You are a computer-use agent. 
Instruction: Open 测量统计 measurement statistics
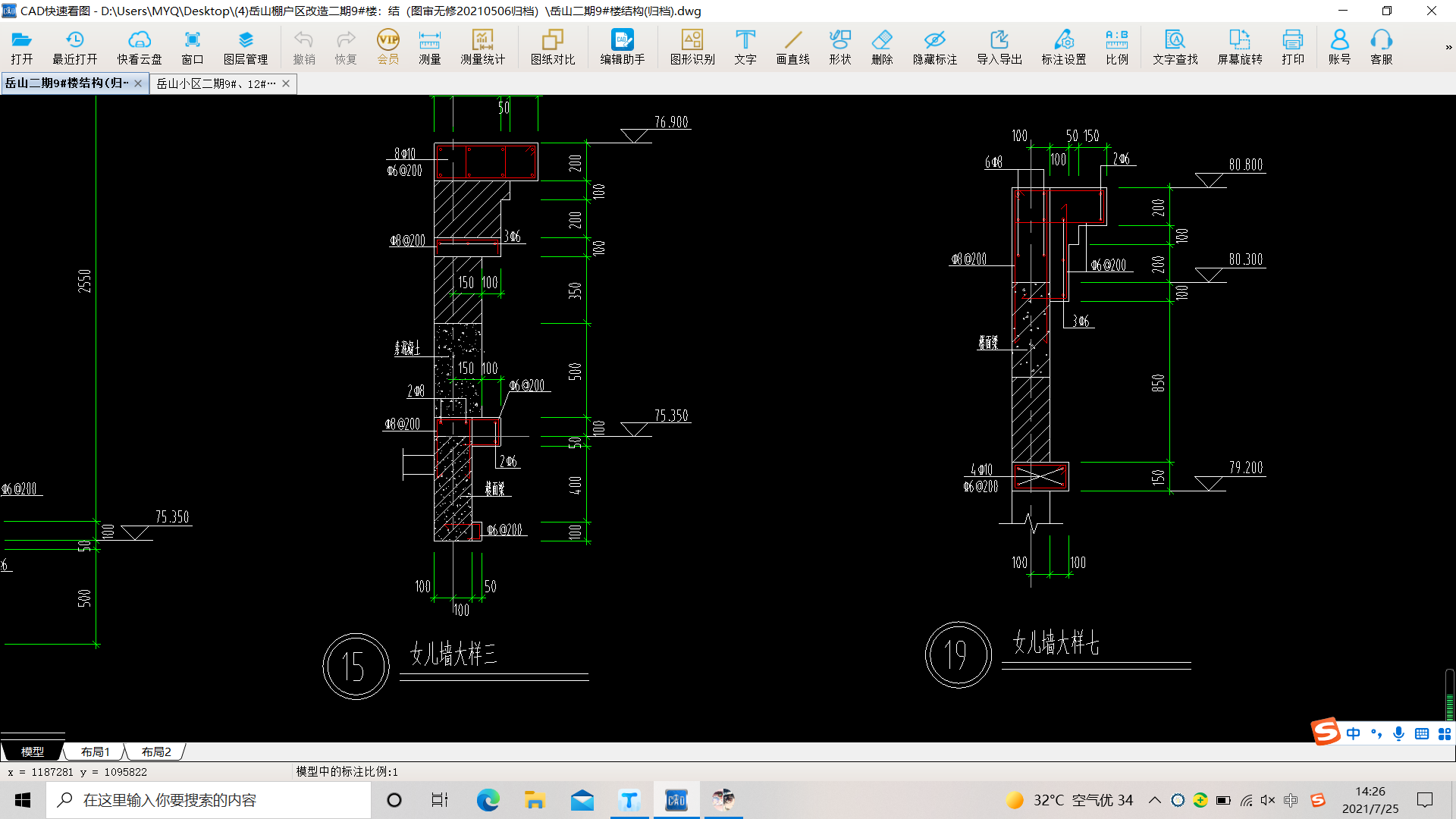coord(482,47)
